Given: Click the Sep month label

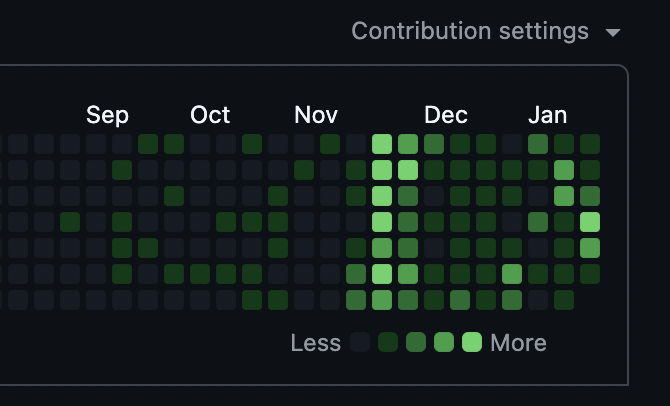Looking at the screenshot, I should (107, 115).
